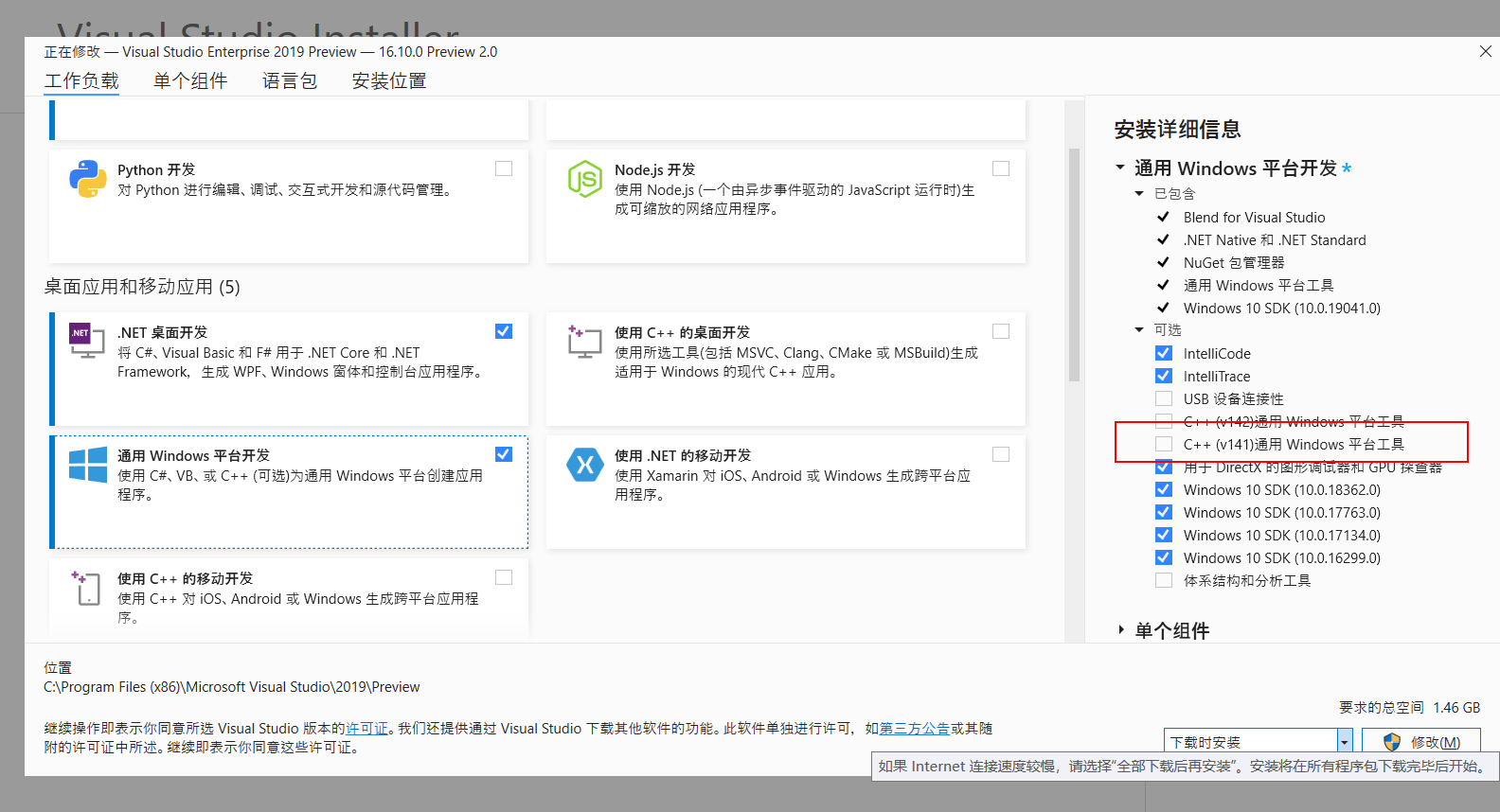Viewport: 1500px width, 812px height.
Task: Switch to the 安装位置 tab
Action: tap(389, 80)
